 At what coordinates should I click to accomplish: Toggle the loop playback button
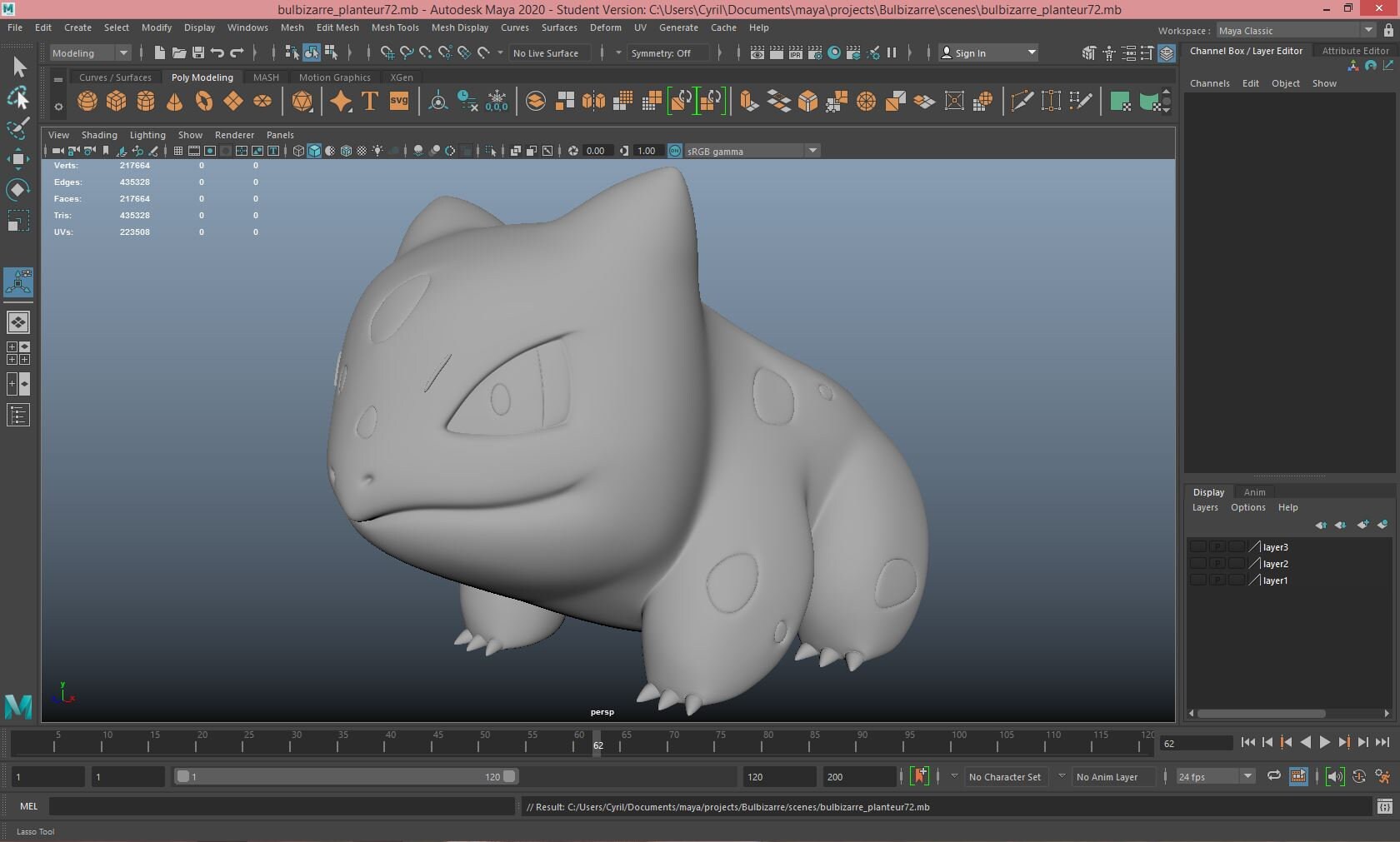point(1274,776)
